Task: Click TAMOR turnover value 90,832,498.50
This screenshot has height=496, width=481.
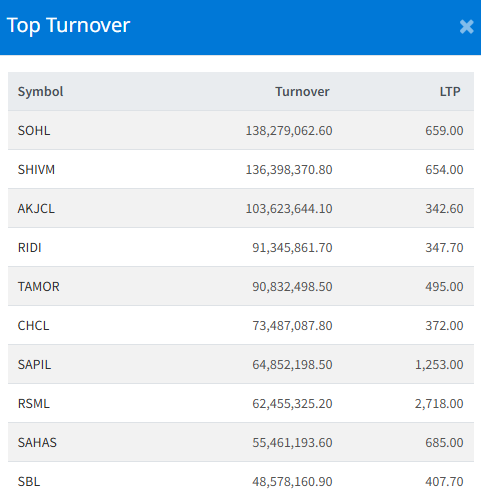Action: tap(292, 287)
